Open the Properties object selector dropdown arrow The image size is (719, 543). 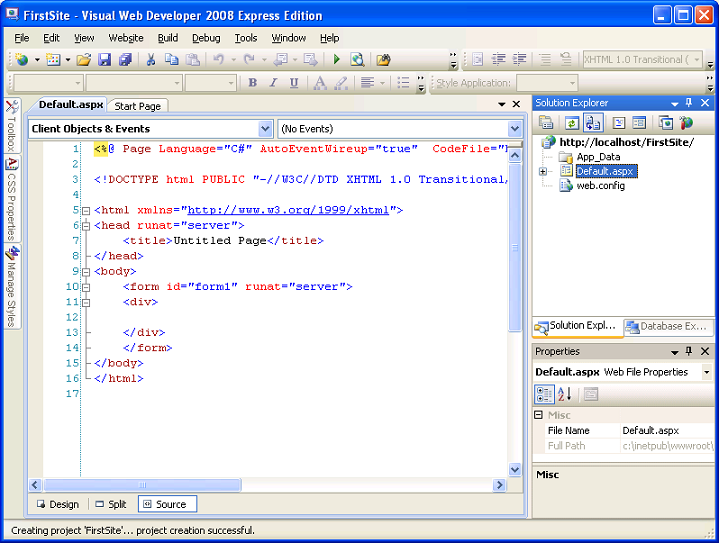(x=707, y=372)
